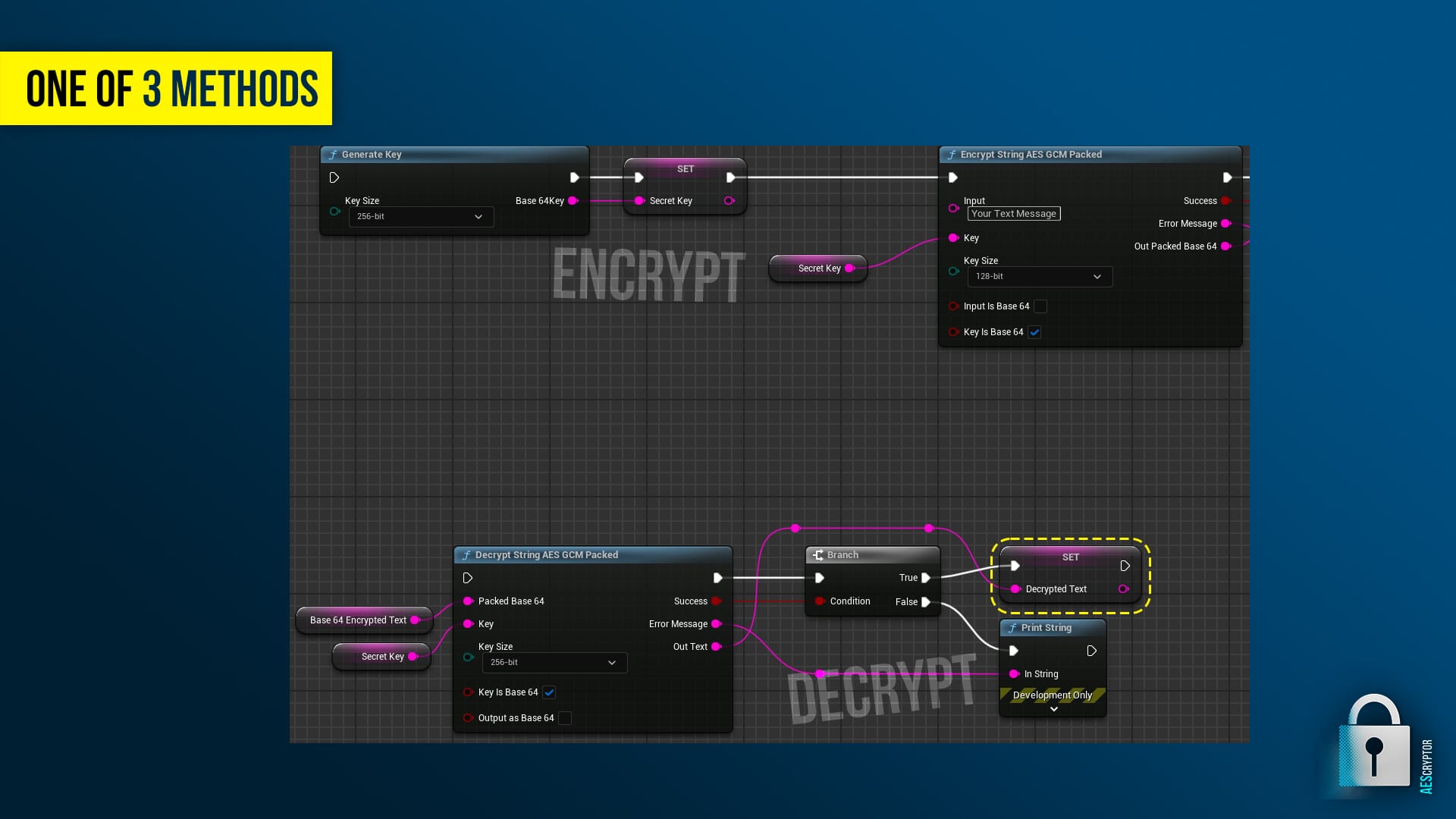Screen dimensions: 1456x819
Task: Click the Your Text Message input field
Action: [x=1013, y=214]
